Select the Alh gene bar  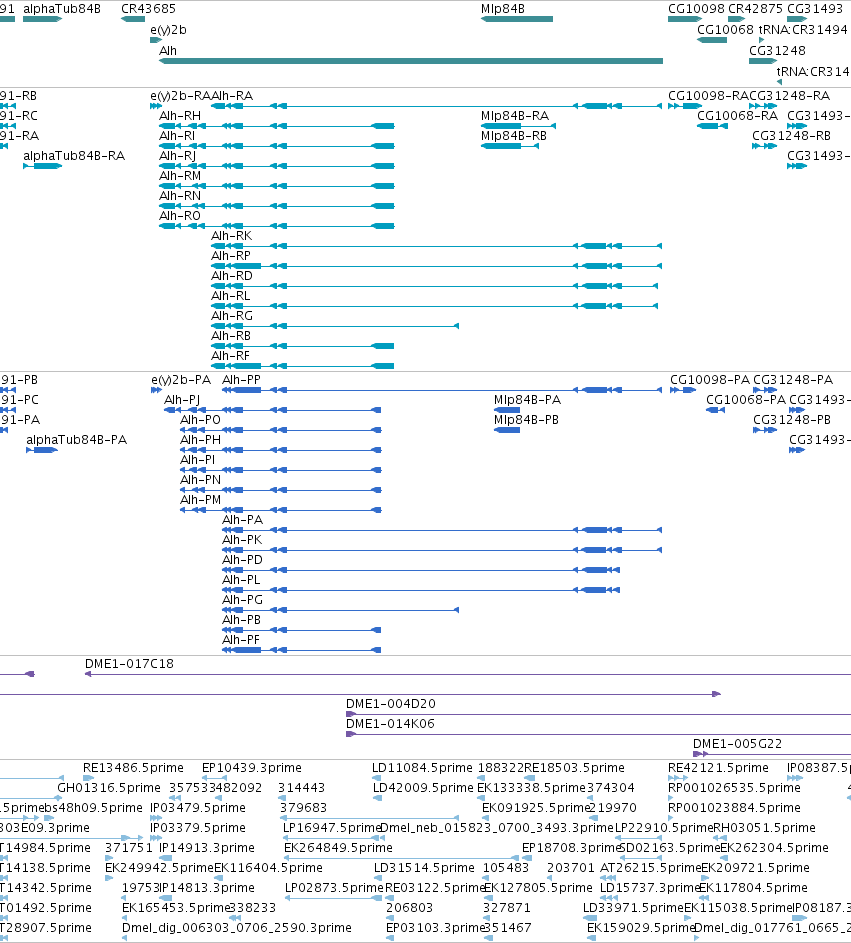pyautogui.click(x=411, y=61)
